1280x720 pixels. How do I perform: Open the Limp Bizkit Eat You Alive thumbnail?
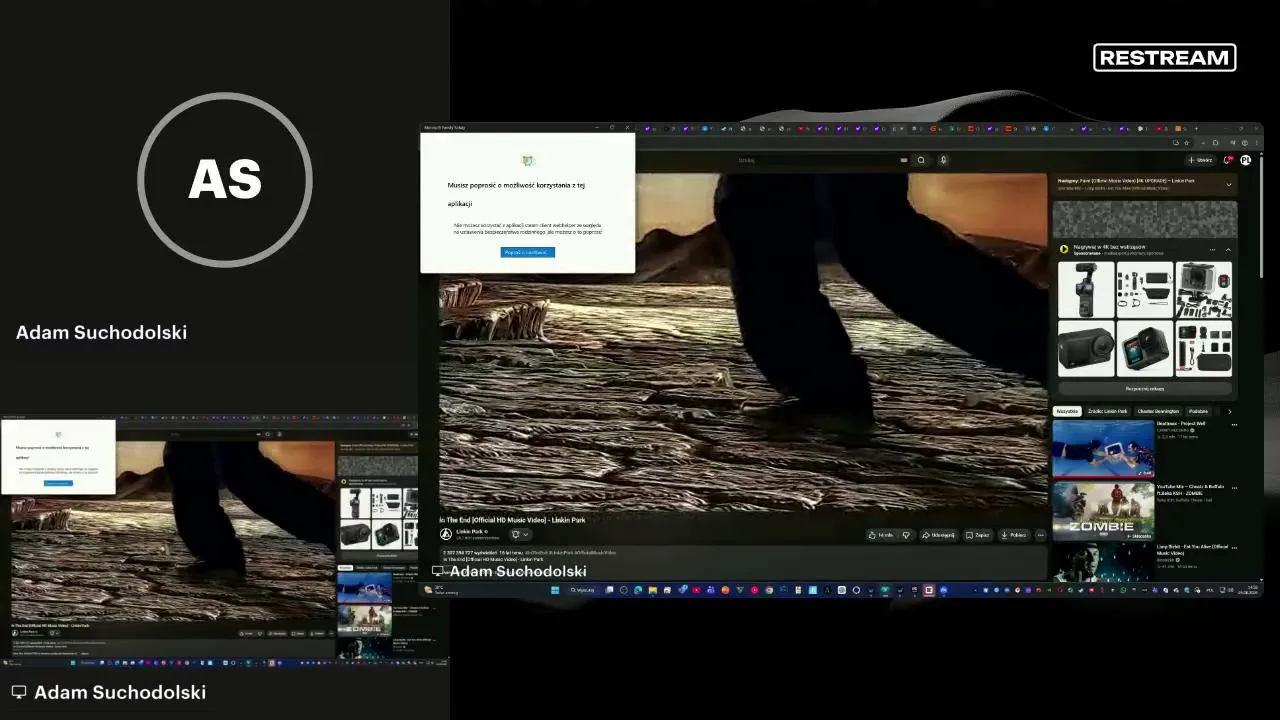1103,562
